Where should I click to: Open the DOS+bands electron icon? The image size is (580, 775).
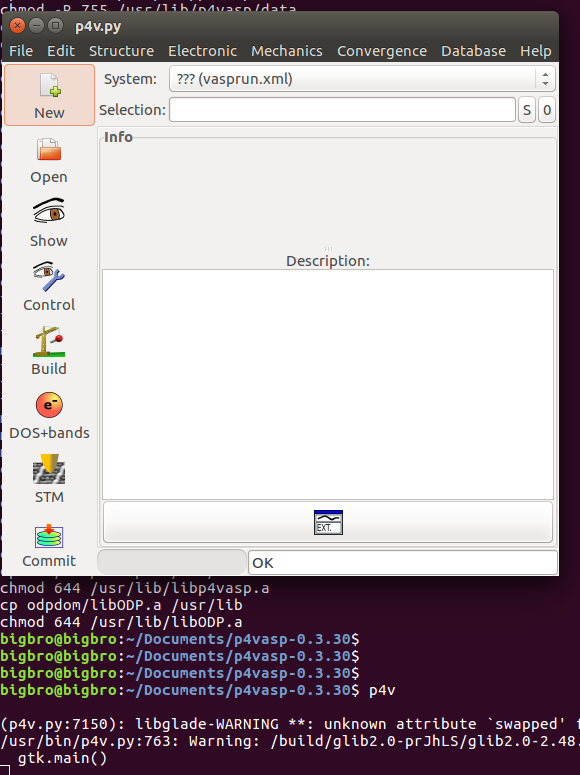coord(49,405)
